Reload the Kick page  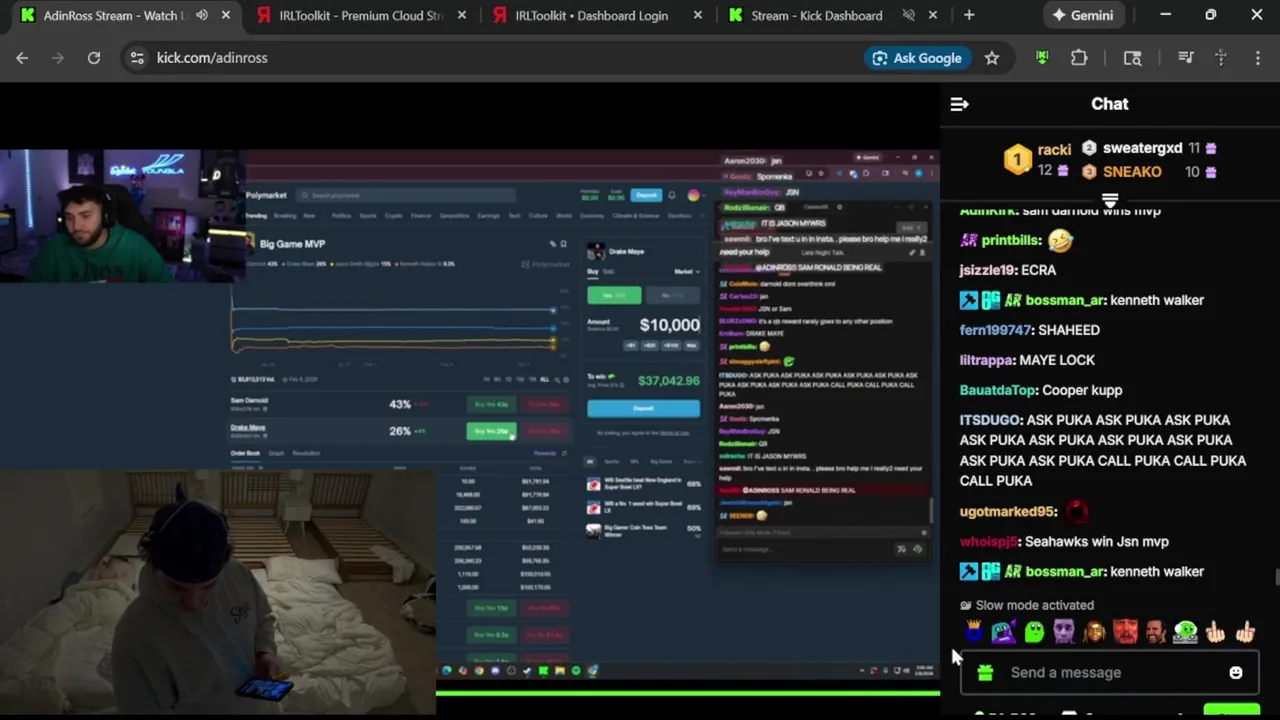pos(94,58)
